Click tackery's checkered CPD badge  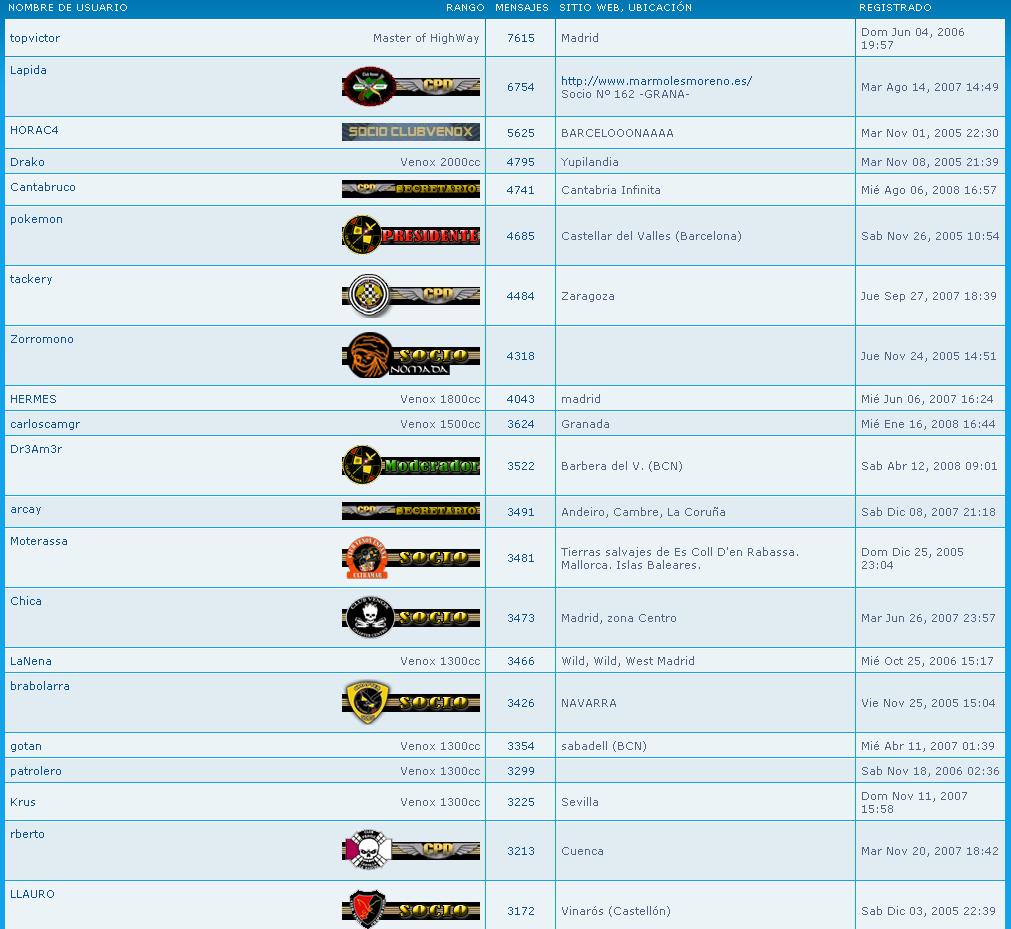pos(411,296)
